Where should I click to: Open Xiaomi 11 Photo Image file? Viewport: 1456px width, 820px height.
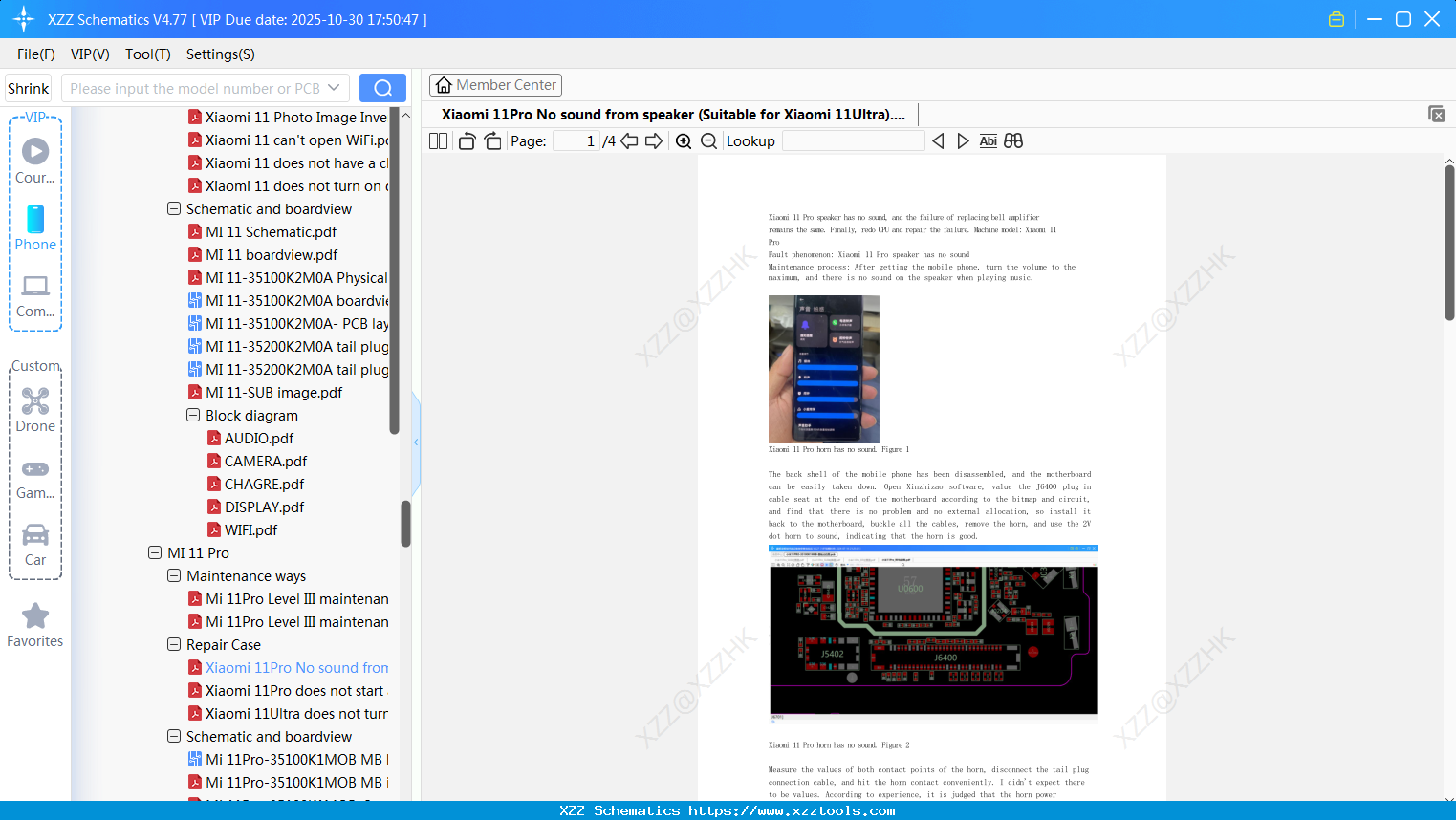coord(296,117)
